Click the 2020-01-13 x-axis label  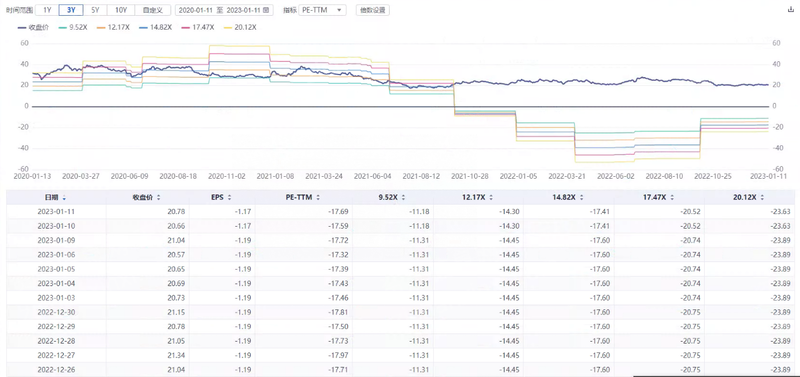32,176
